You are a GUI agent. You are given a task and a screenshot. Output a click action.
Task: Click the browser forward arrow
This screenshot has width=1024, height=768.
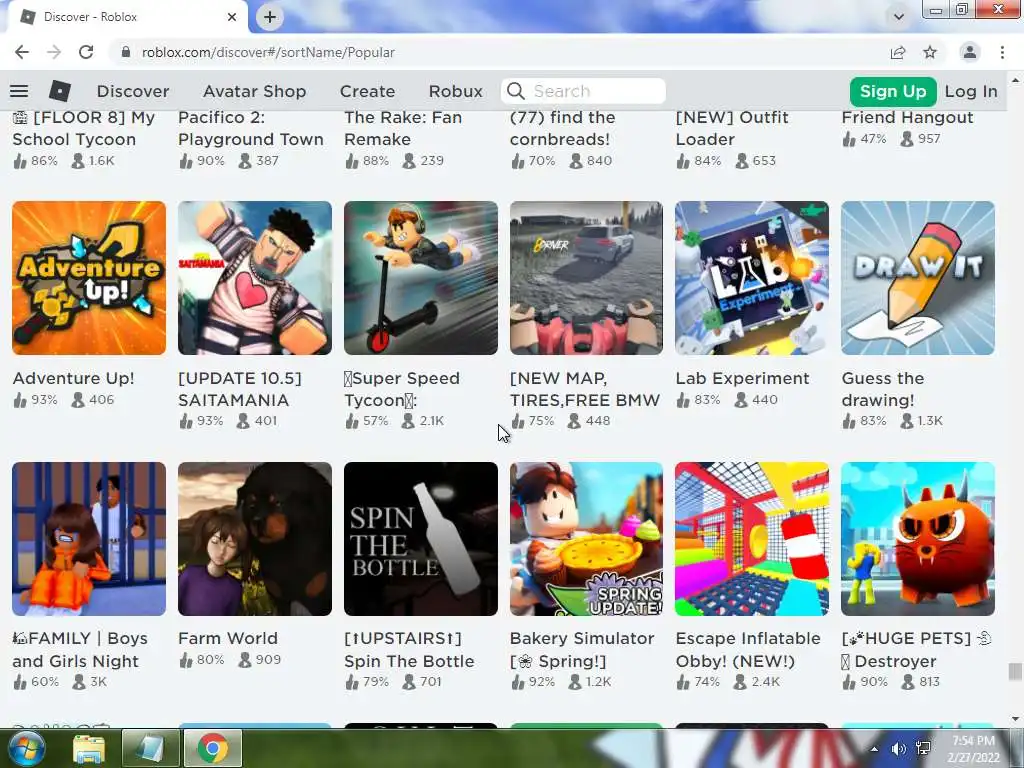(54, 52)
